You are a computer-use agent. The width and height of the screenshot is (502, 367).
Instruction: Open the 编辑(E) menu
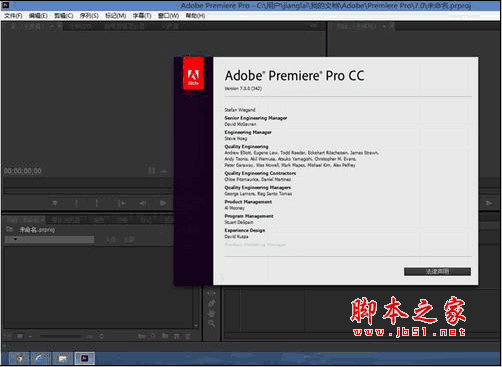(38, 16)
